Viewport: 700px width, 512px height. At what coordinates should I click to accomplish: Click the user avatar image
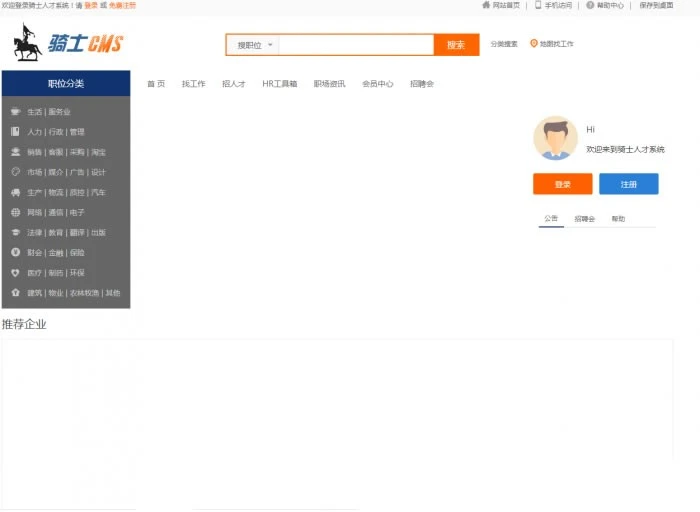click(555, 138)
